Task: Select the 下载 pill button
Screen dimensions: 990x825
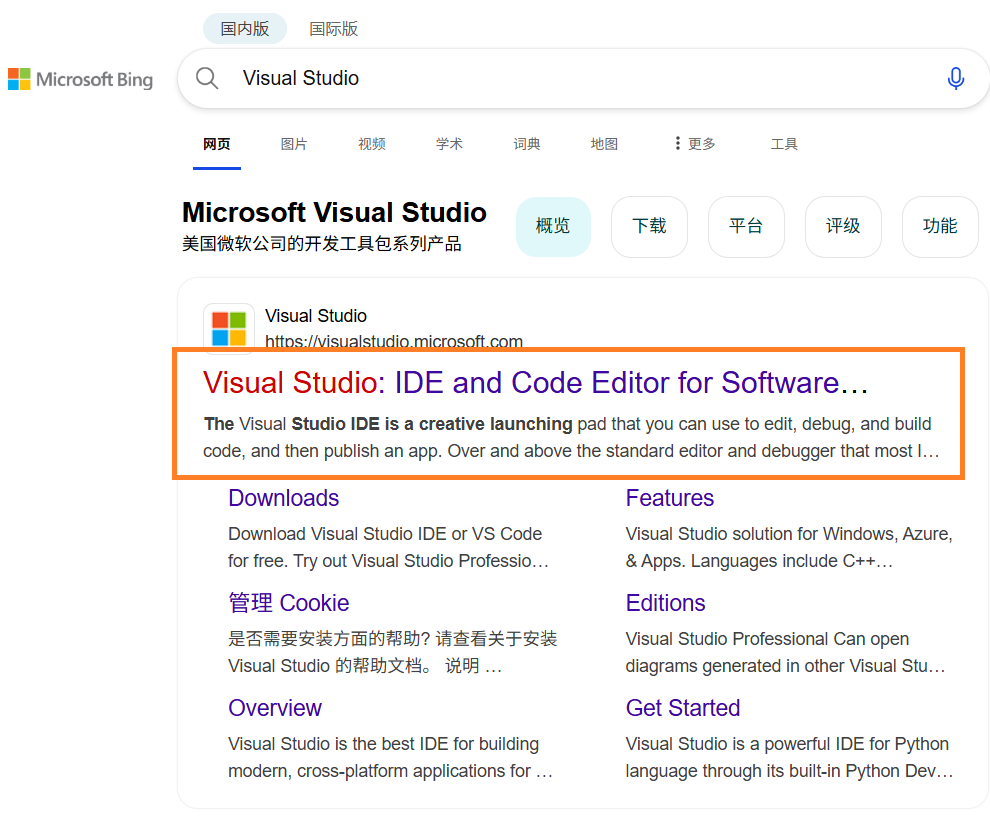Action: (x=649, y=227)
